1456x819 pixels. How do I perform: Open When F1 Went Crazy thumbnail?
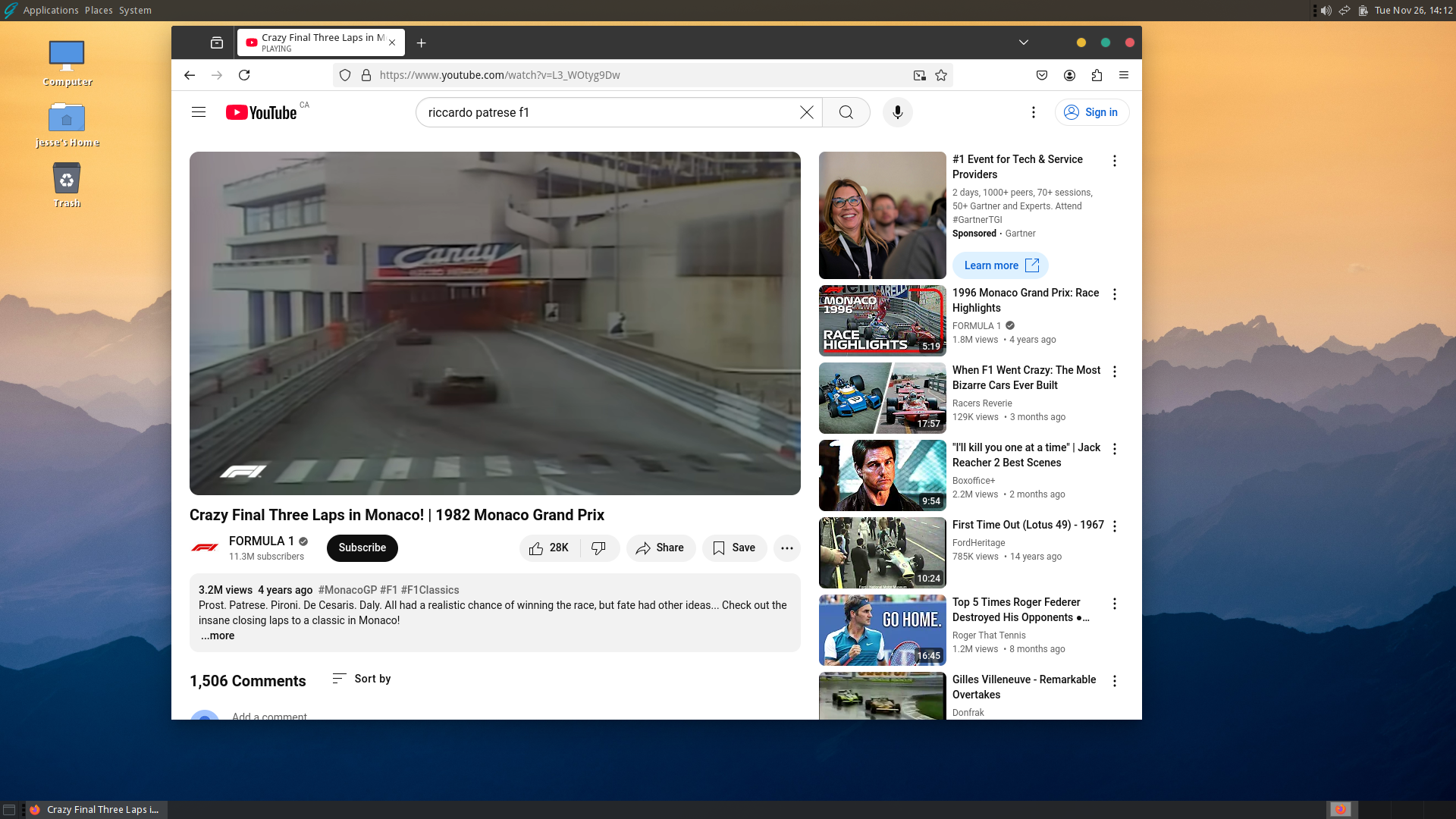point(883,398)
